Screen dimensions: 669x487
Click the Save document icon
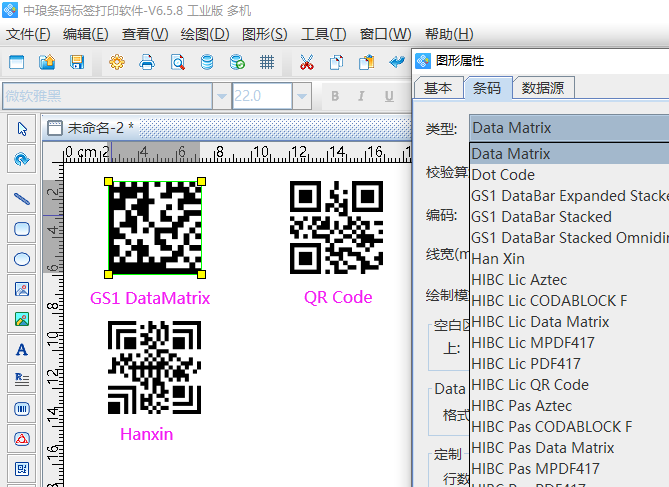[77, 63]
